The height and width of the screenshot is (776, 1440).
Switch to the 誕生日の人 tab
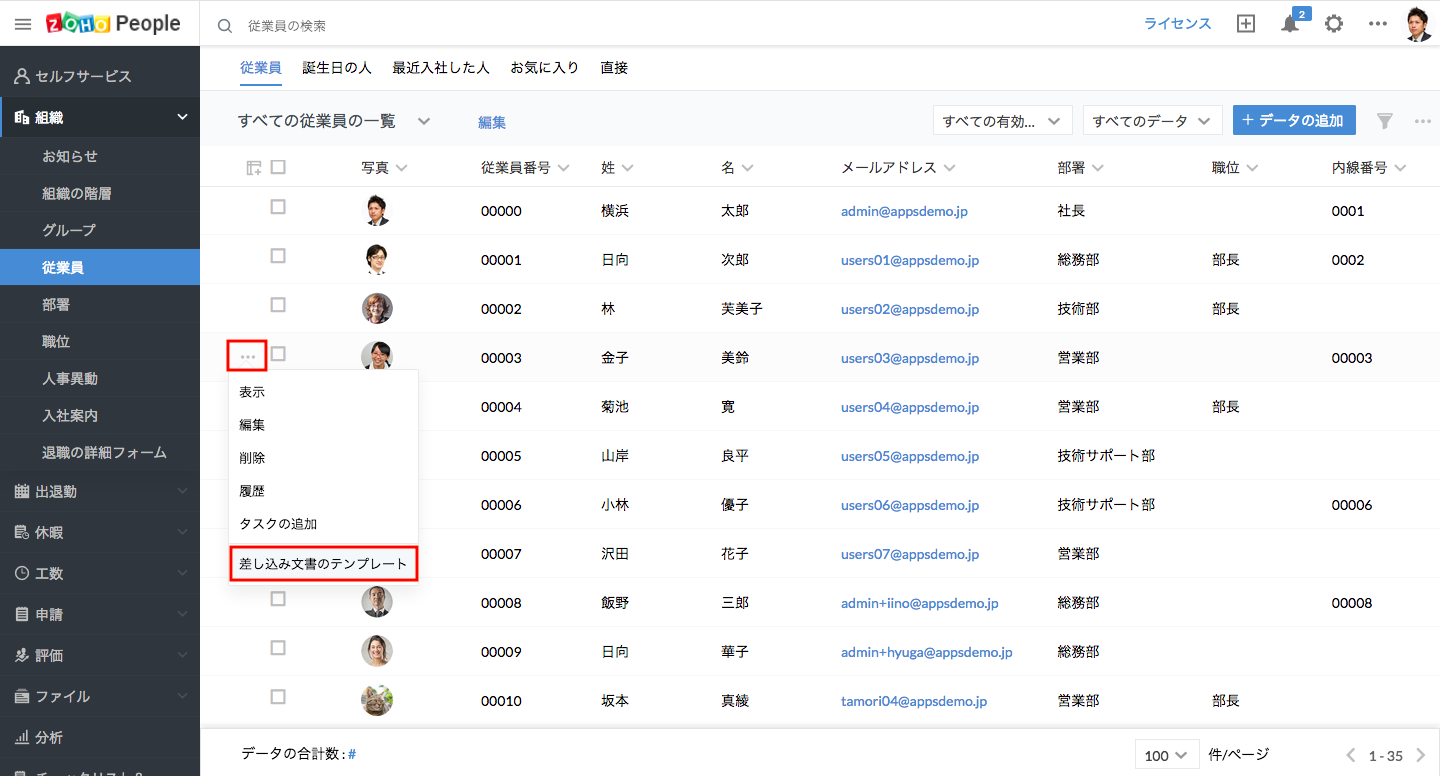pyautogui.click(x=337, y=68)
